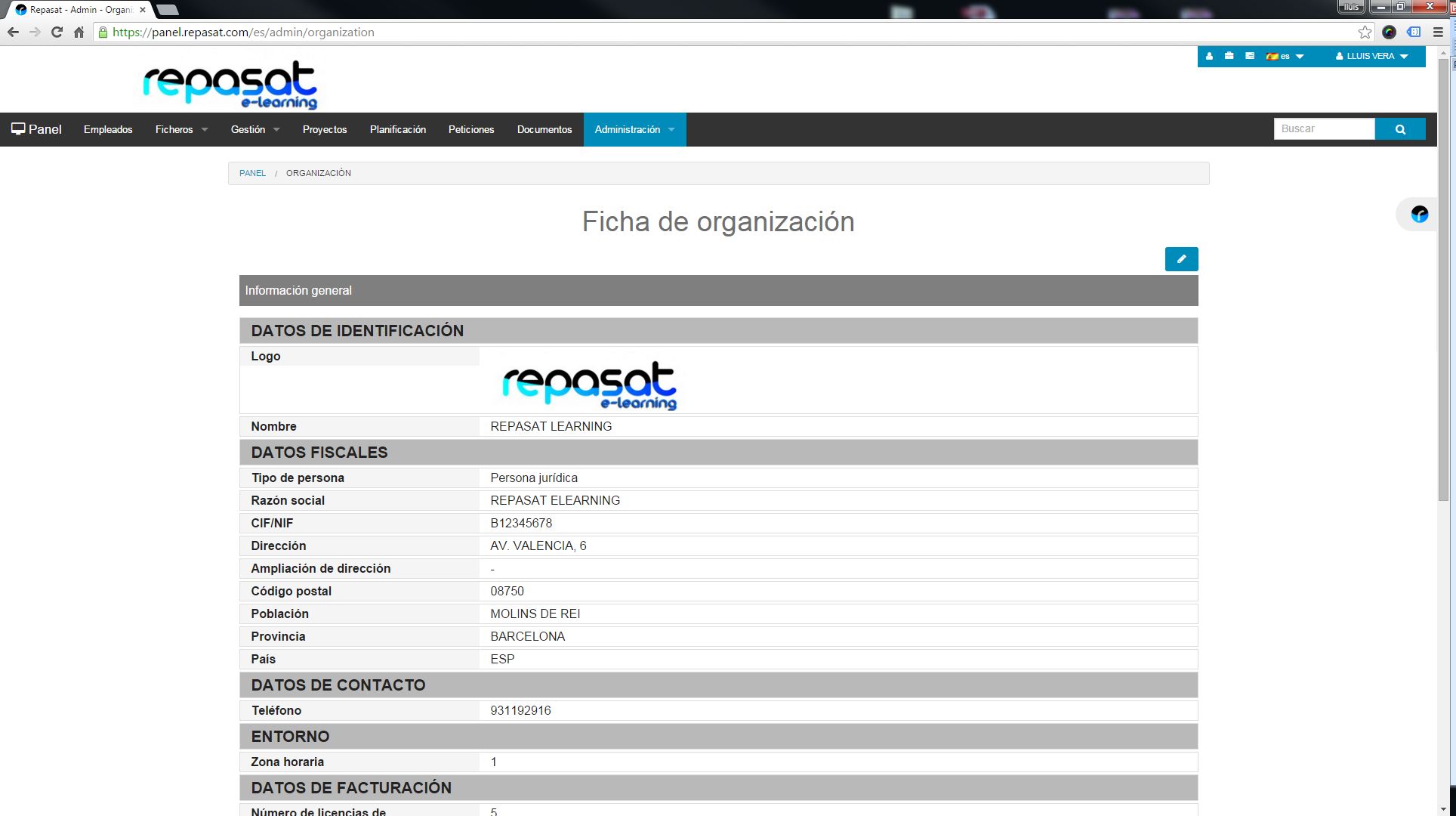Click the Buscar search field
The image size is (1456, 816).
pos(1325,129)
